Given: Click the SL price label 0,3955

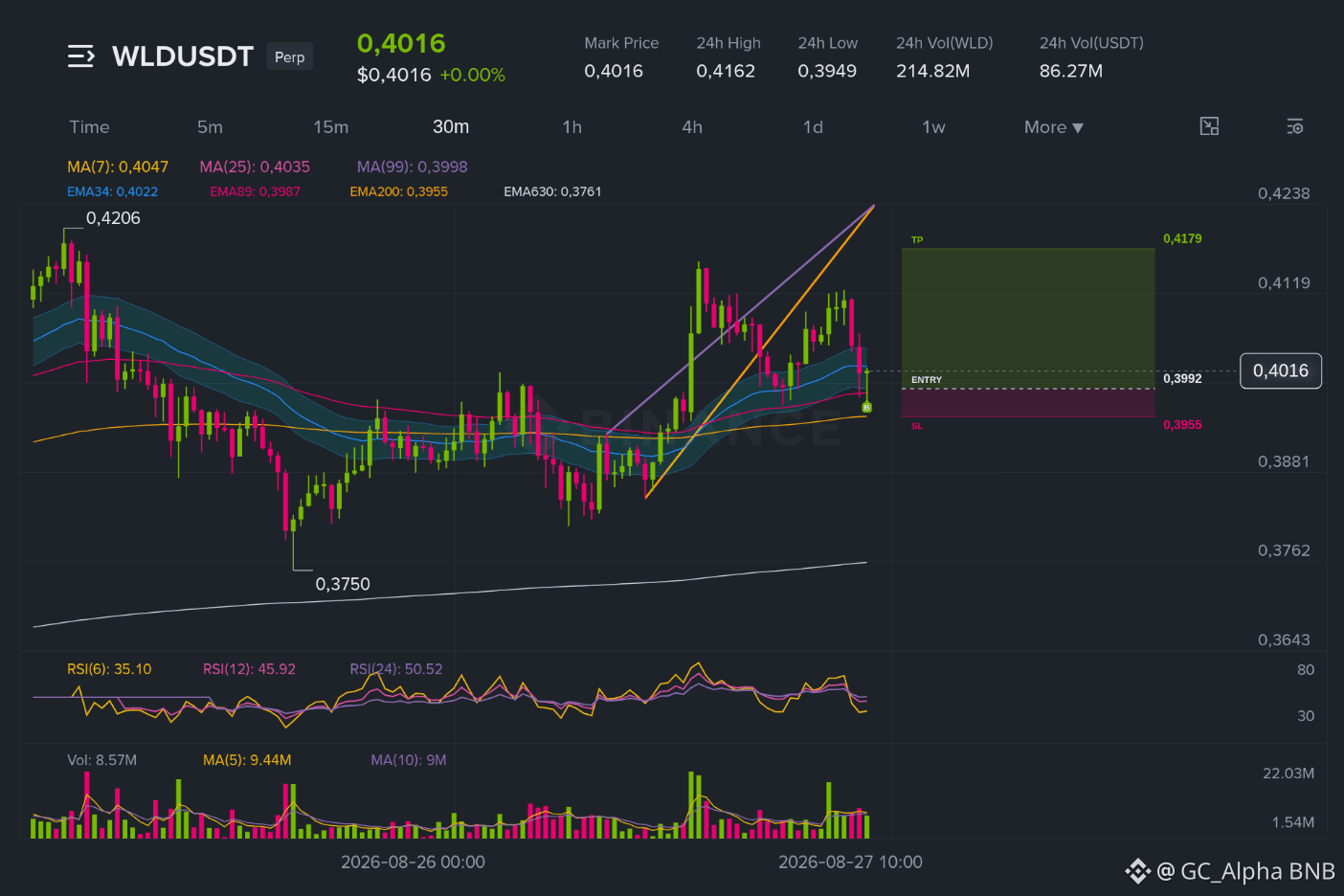Looking at the screenshot, I should (1182, 424).
